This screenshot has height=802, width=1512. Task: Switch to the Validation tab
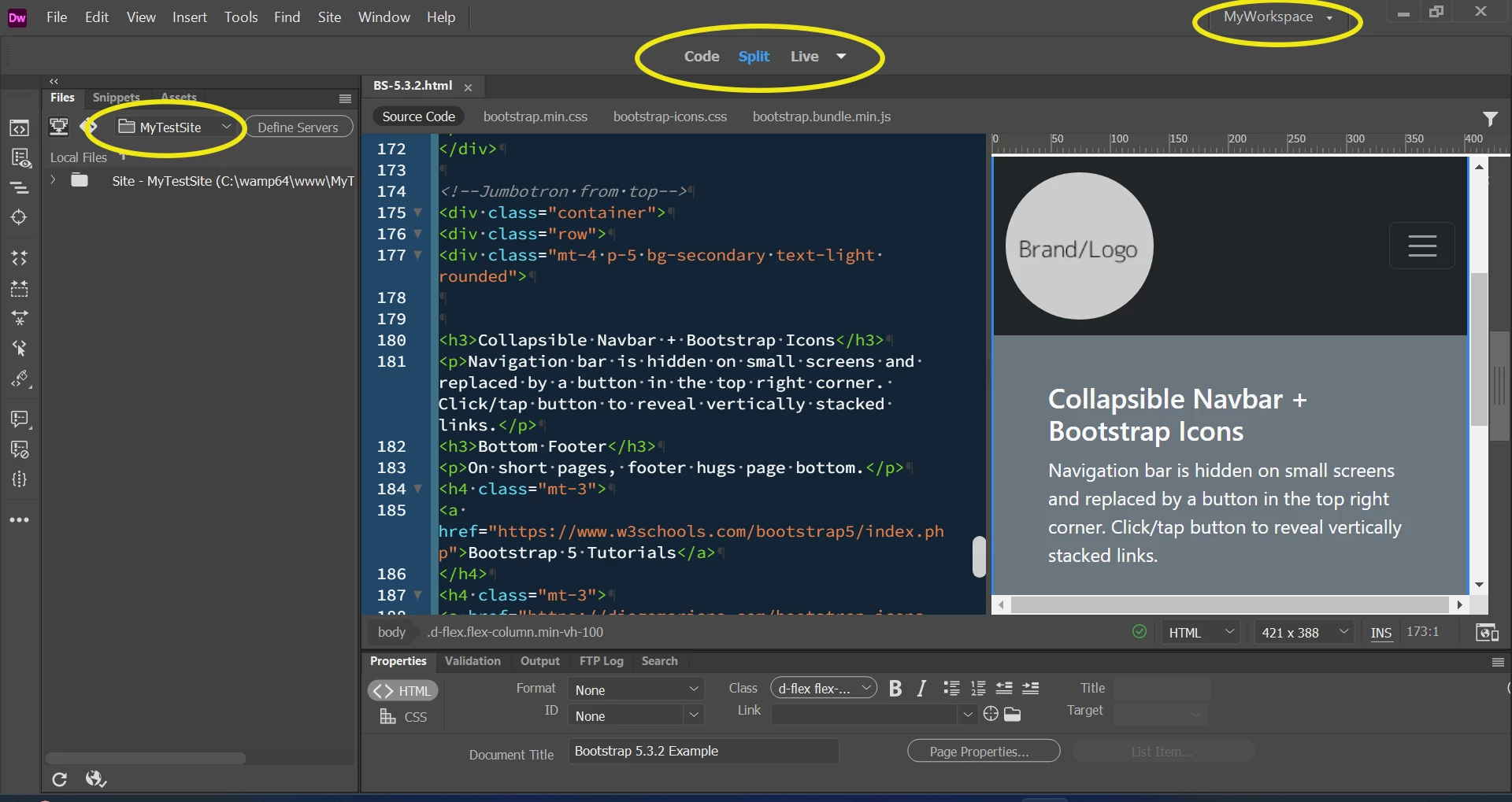[x=472, y=661]
